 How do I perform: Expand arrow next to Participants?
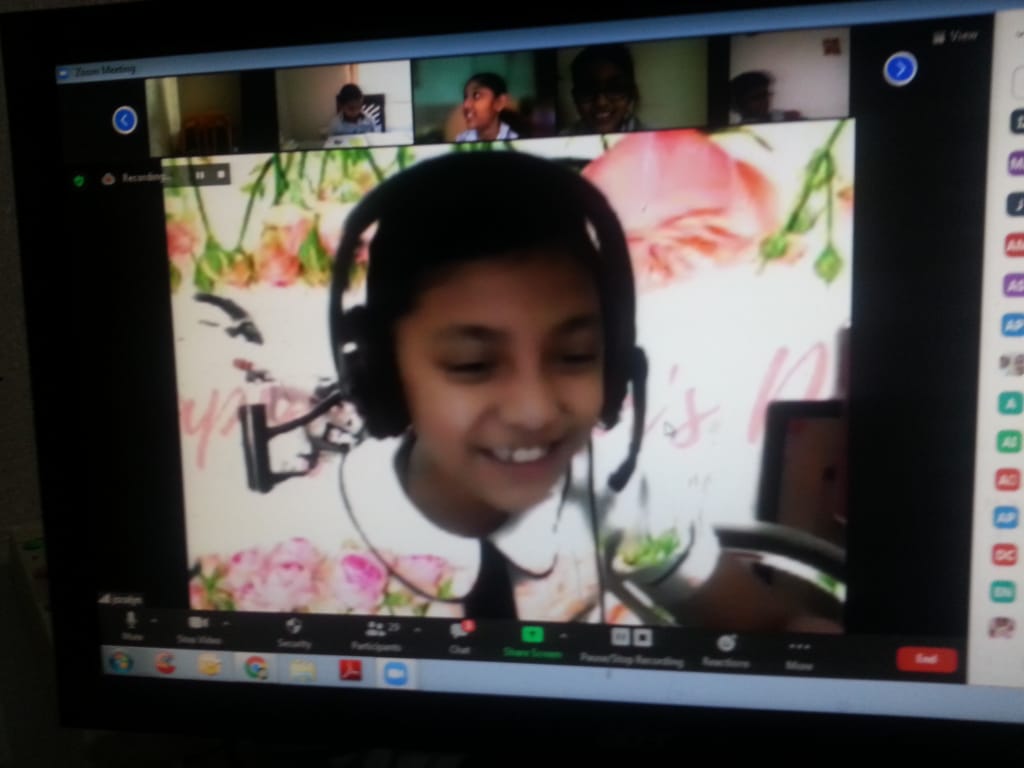417,630
